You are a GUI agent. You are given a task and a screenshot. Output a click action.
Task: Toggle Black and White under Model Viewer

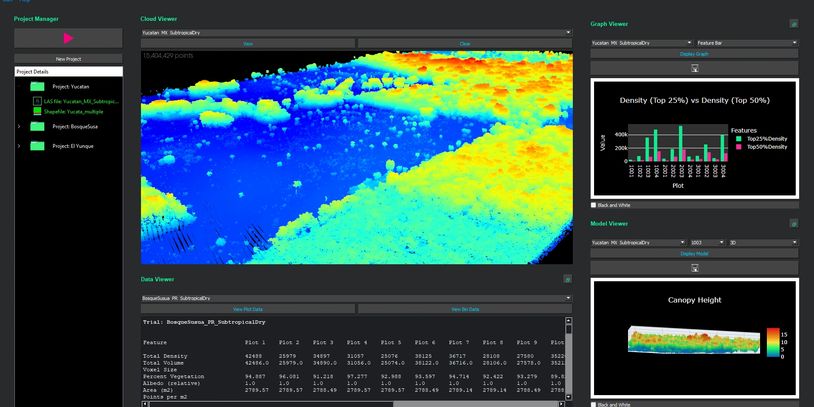(595, 404)
